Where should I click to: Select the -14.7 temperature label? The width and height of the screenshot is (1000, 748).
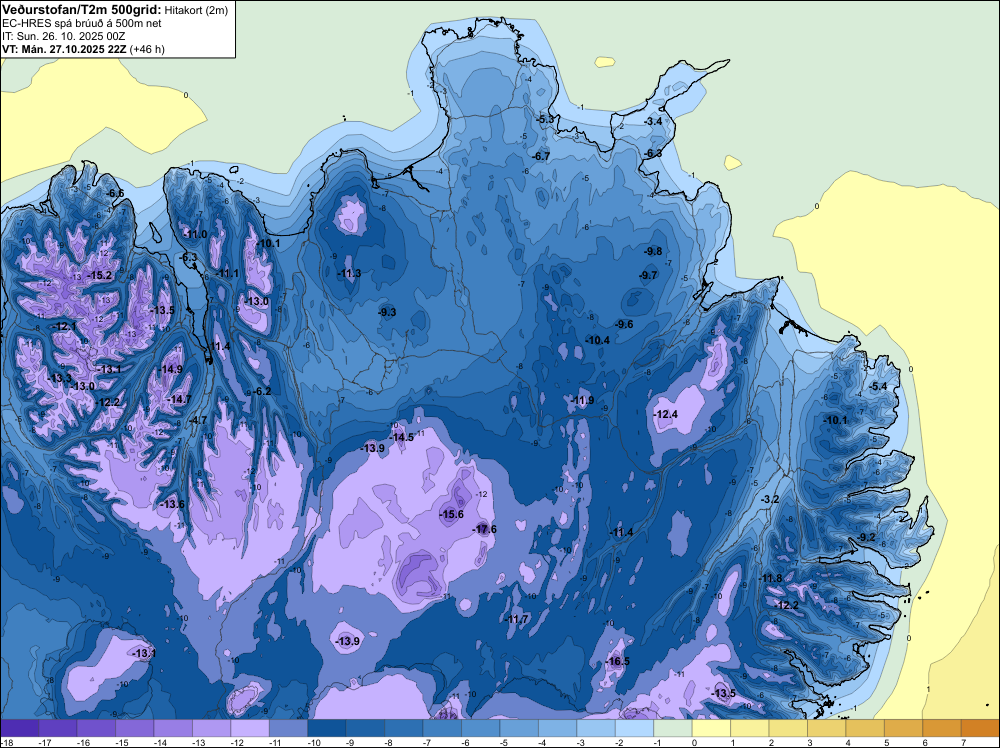pos(179,399)
